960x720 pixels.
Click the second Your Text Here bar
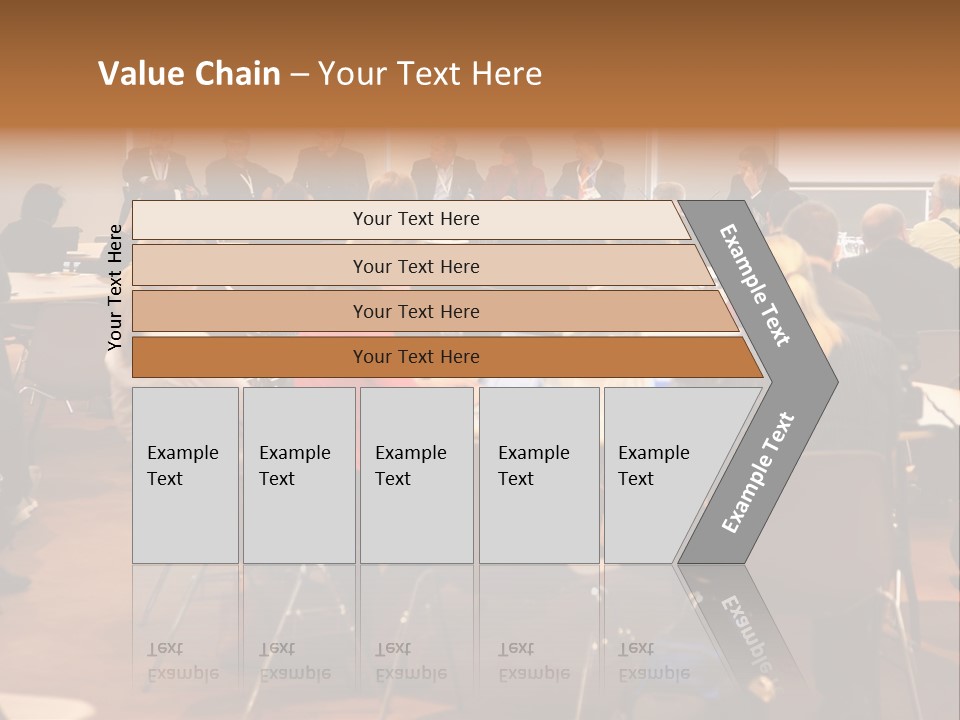pos(415,266)
